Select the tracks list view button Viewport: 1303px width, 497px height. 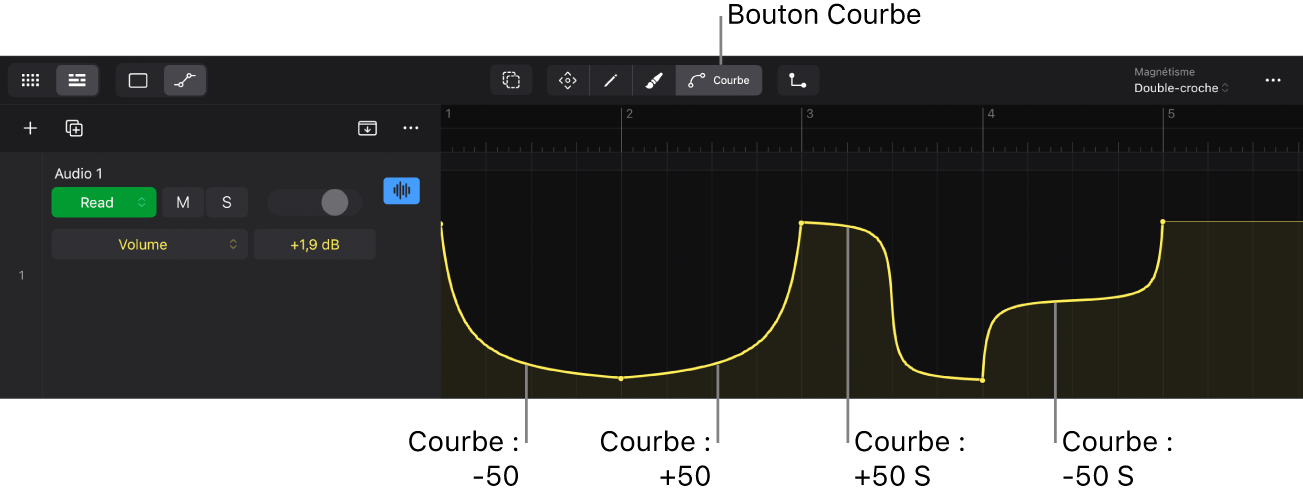click(77, 81)
